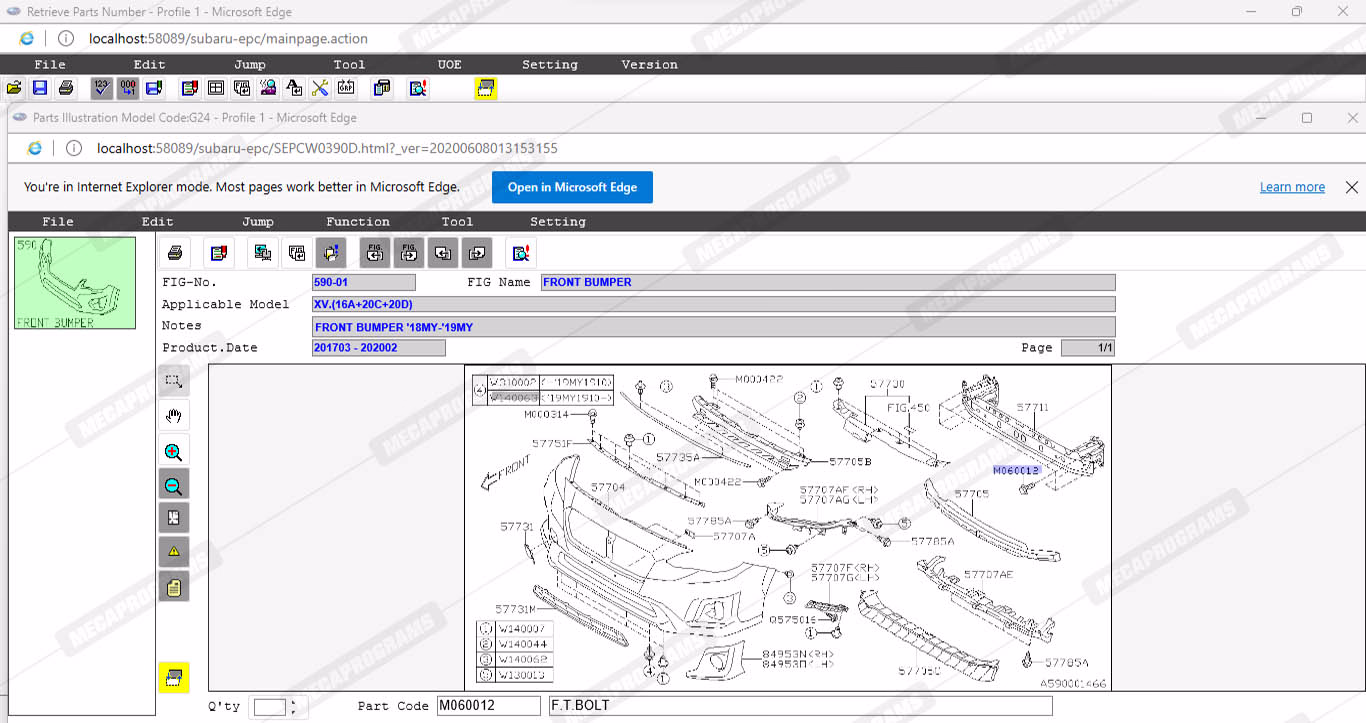Click the yellow warning triangle icon
This screenshot has width=1366, height=723.
point(174,551)
